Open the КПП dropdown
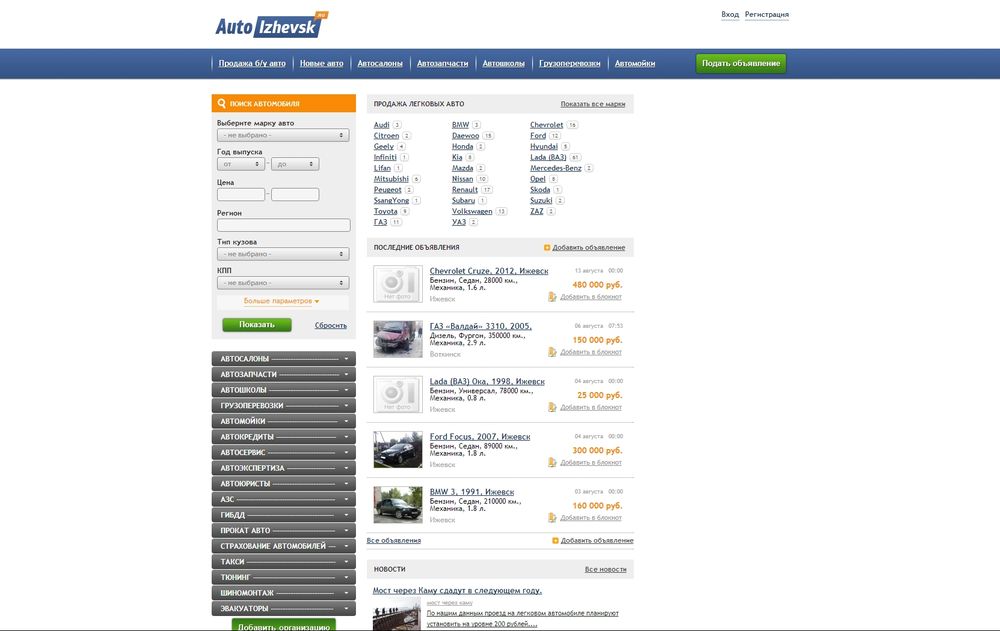 tap(283, 283)
